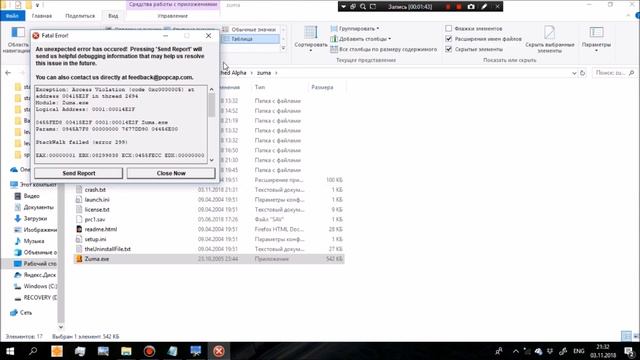Open the Управление ribbon tab
The height and width of the screenshot is (360, 640).
173,16
